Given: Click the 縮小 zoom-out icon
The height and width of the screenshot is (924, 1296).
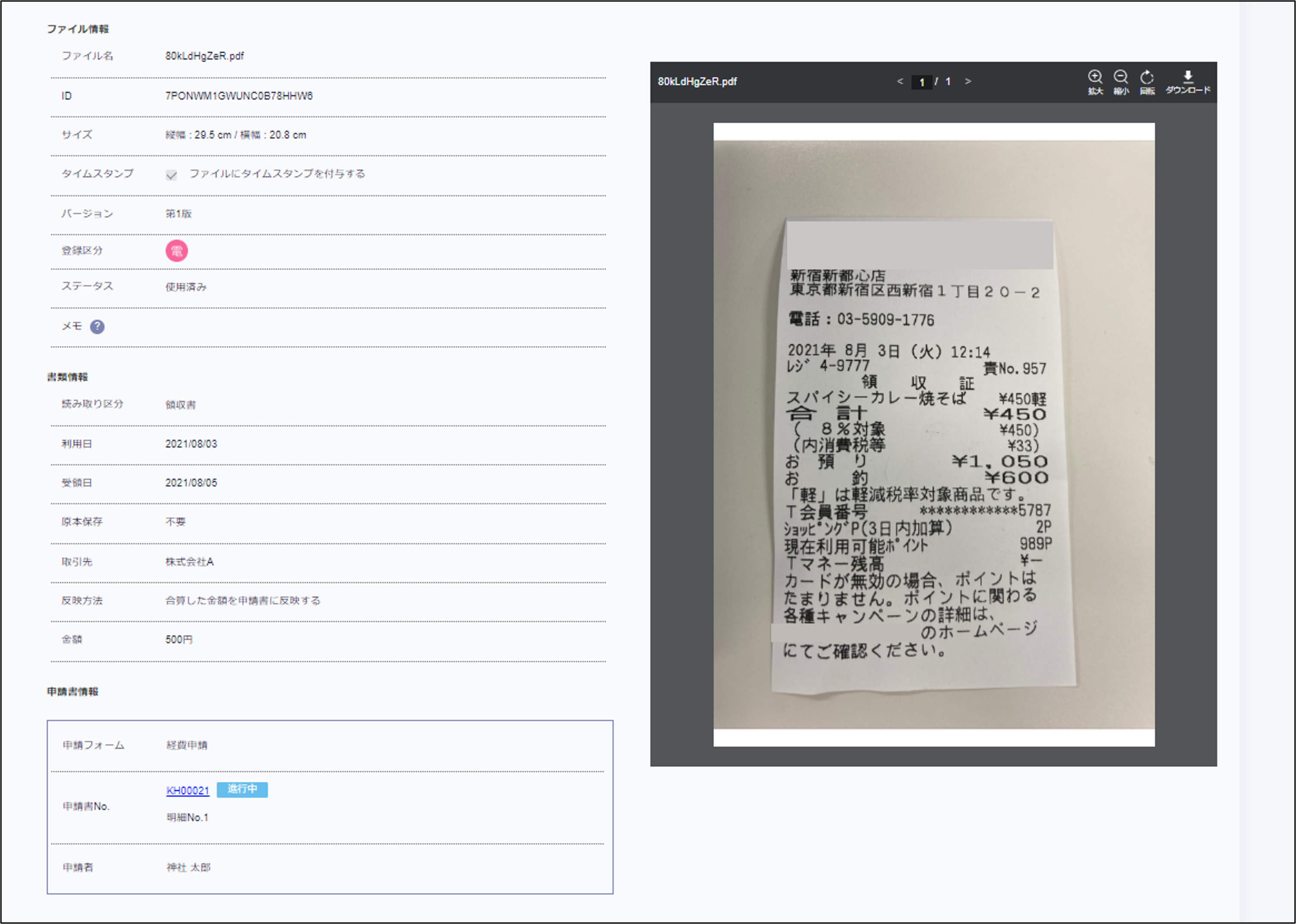Looking at the screenshot, I should (x=1120, y=77).
